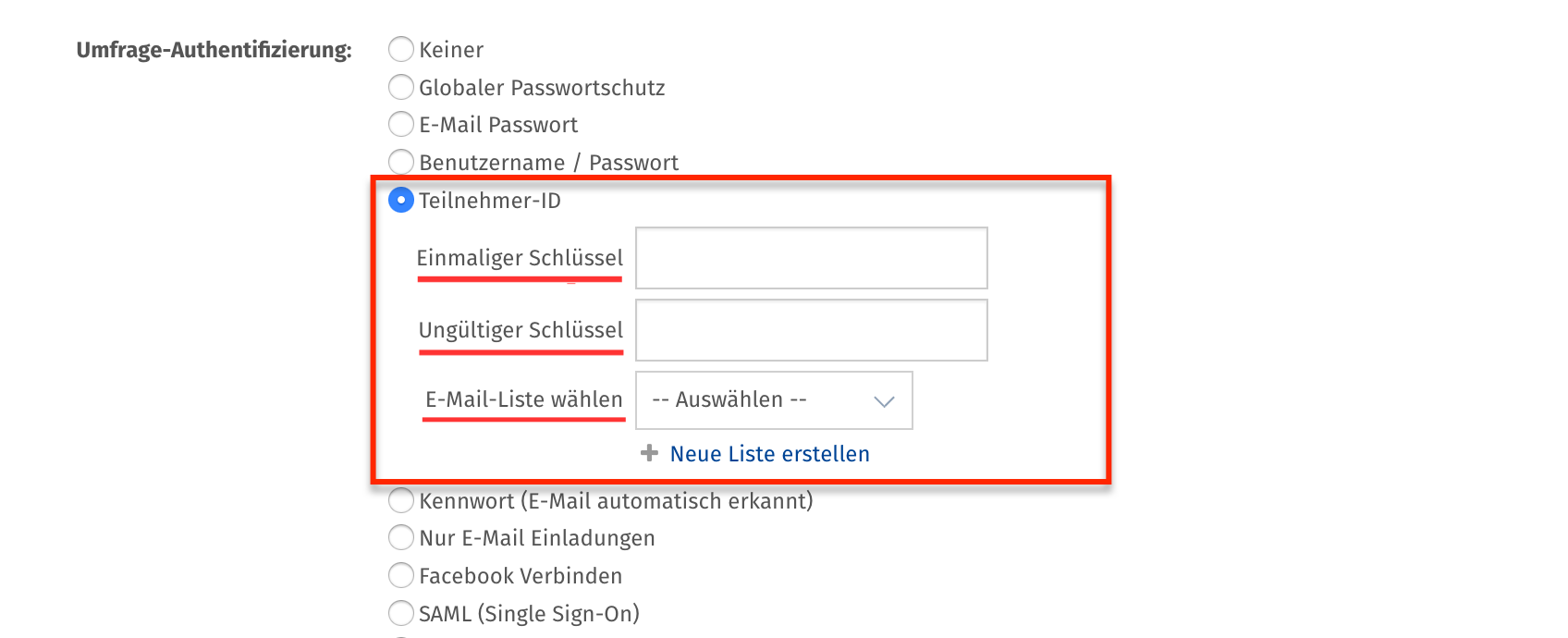Click the dropdown chevron arrow

[x=883, y=400]
